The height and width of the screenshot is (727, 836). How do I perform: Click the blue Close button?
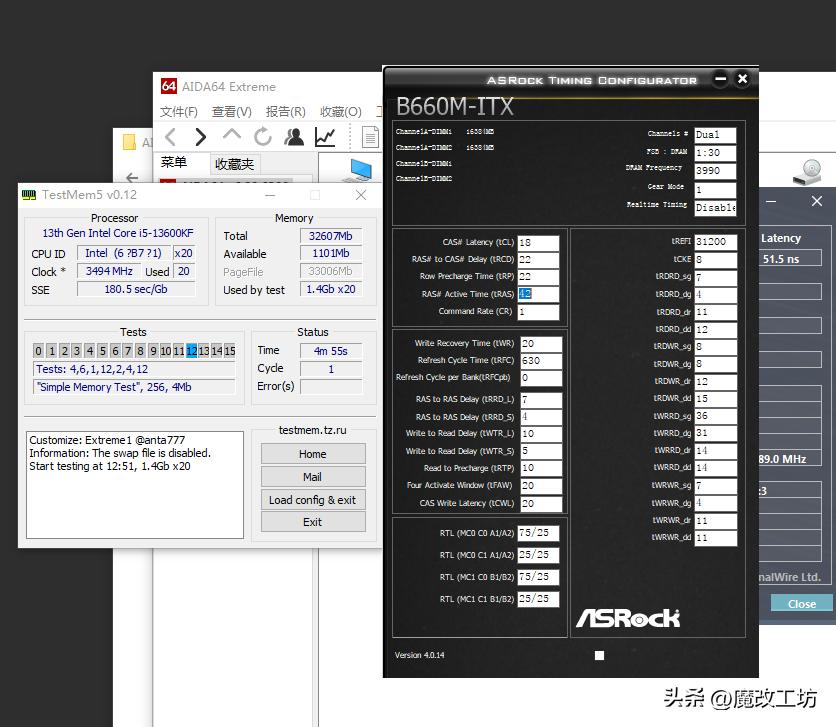[x=801, y=604]
